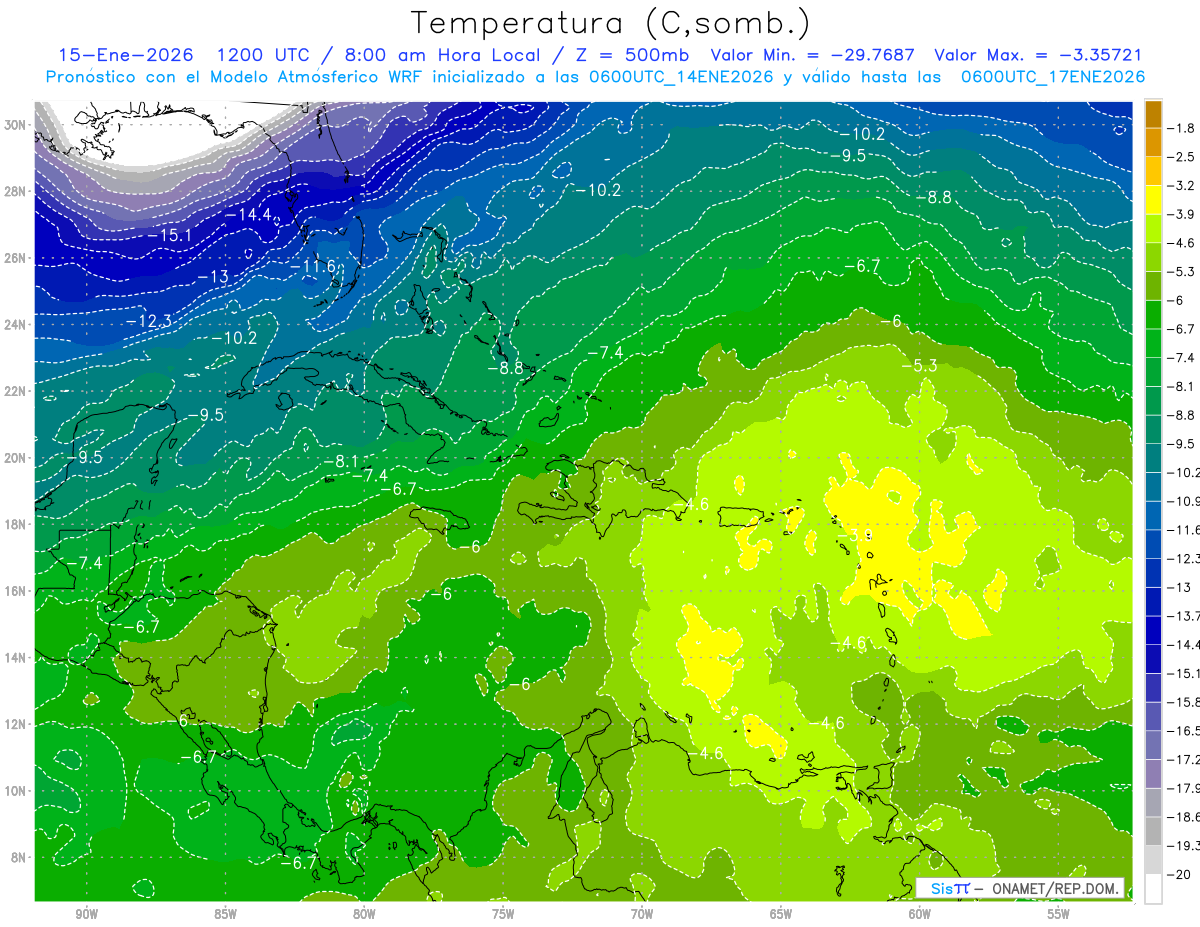Click the '12N' latitude axis label
The height and width of the screenshot is (927, 1200).
pos(16,724)
